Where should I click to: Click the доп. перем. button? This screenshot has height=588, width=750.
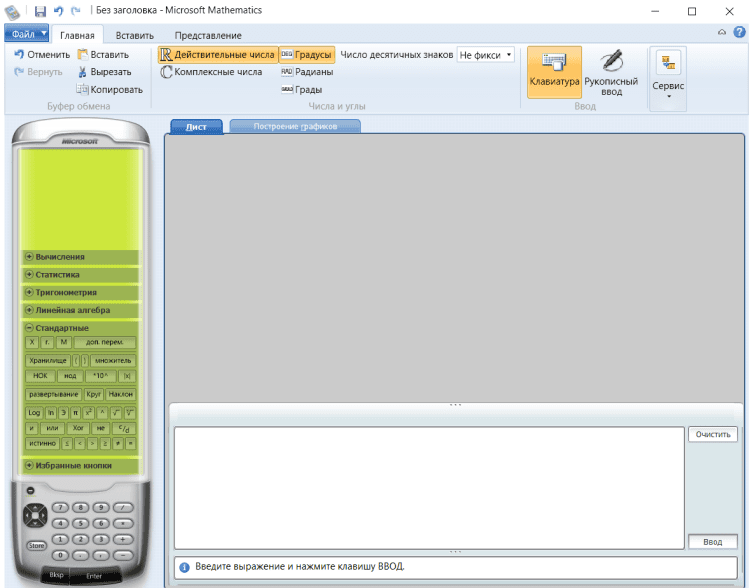105,342
